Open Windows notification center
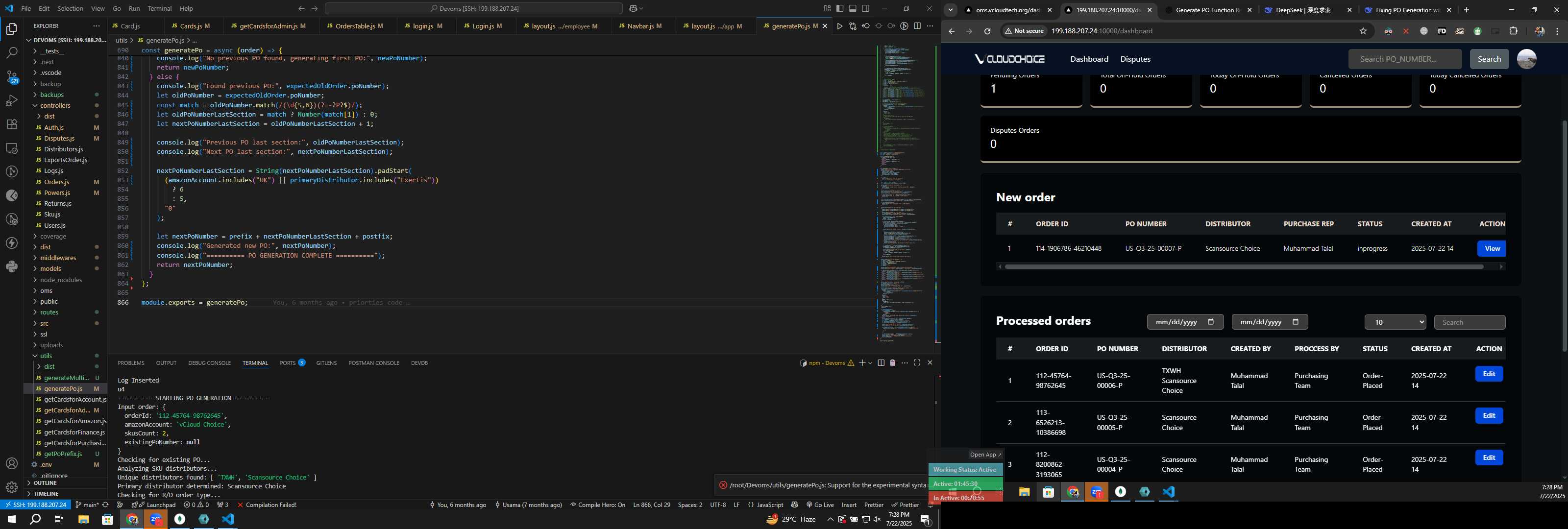Screen dimensions: 1568x529 click(x=925, y=519)
